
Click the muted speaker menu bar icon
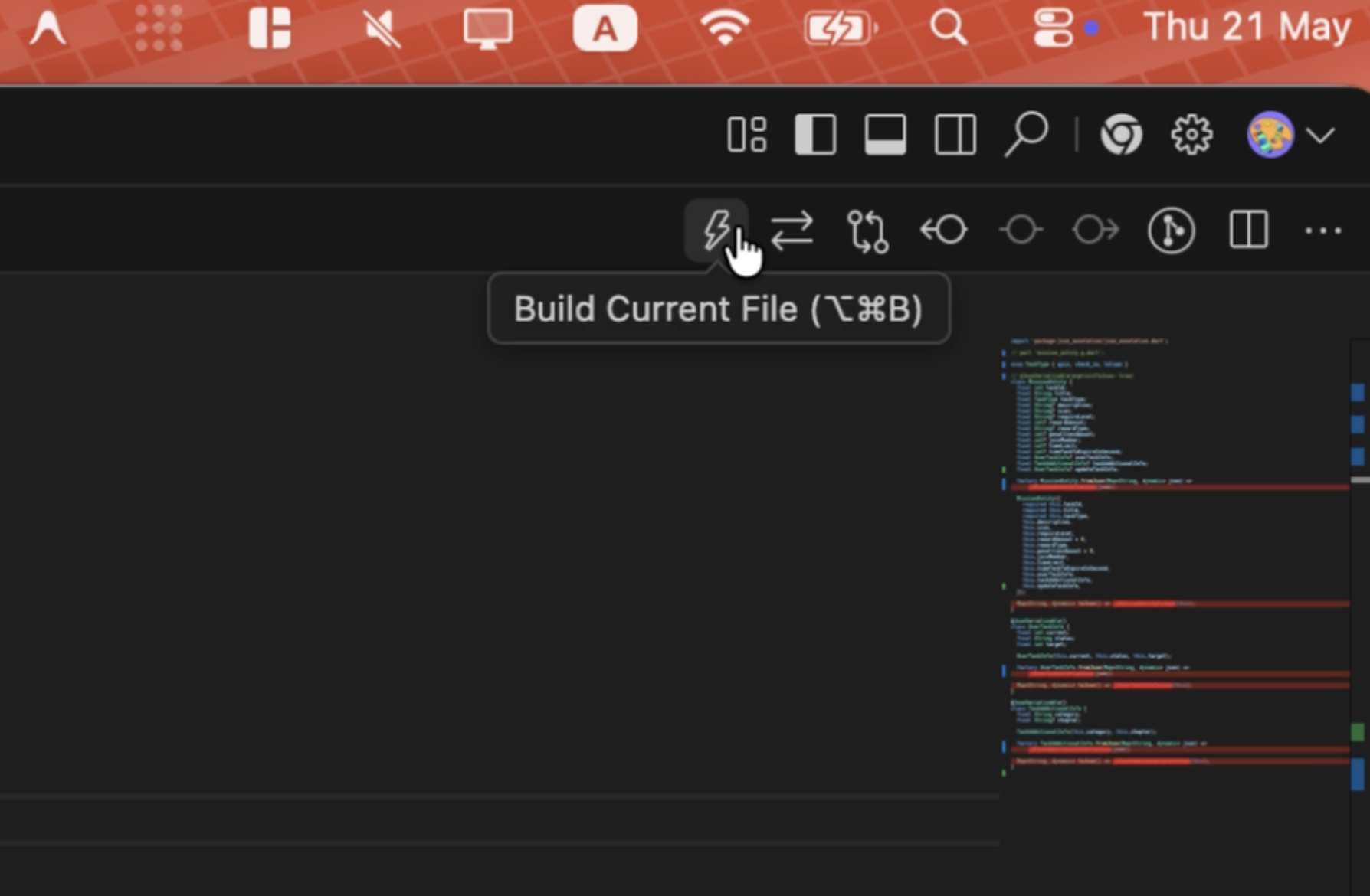pos(381,29)
